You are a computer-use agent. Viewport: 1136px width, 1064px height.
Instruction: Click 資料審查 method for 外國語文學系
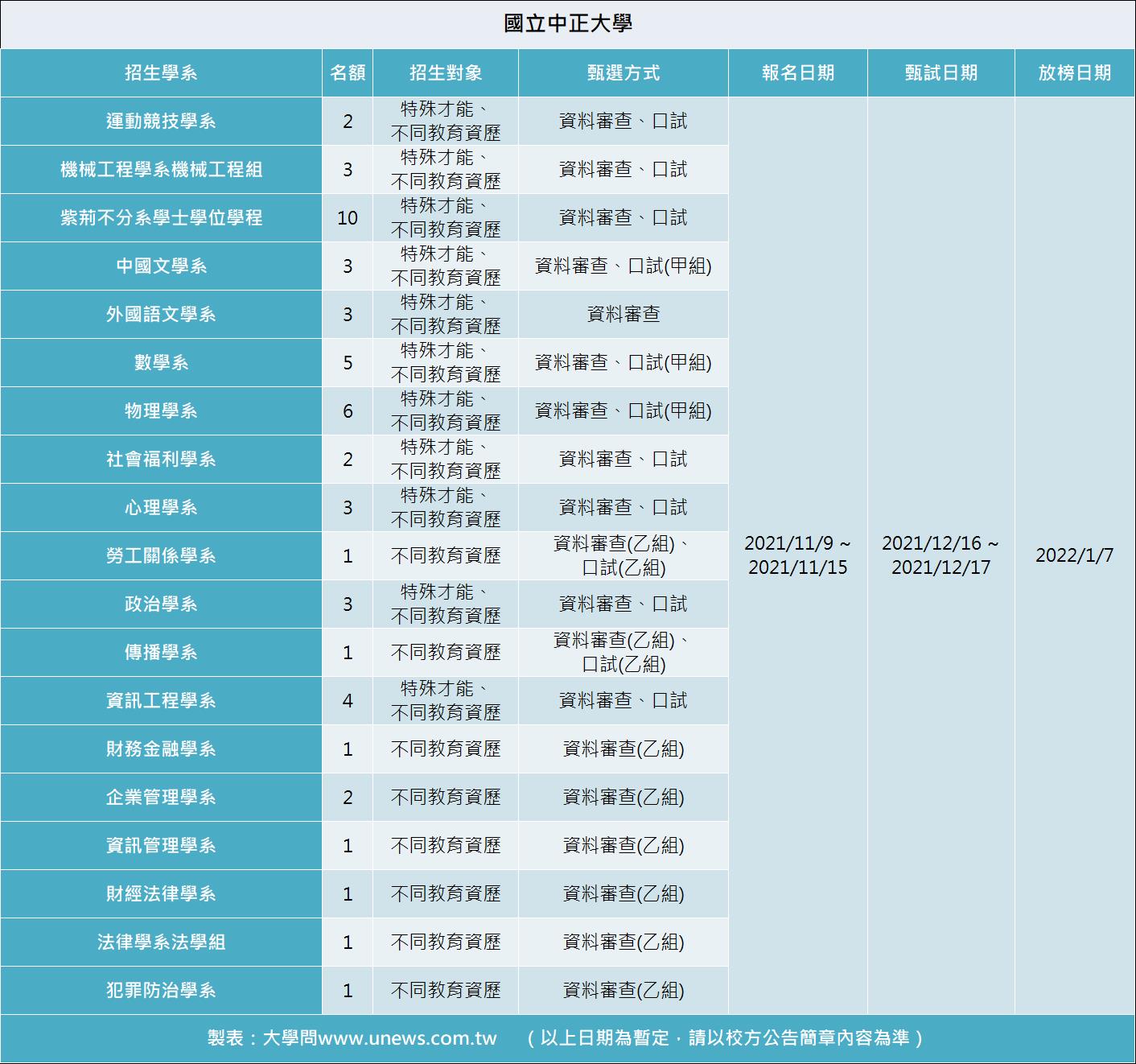point(624,315)
